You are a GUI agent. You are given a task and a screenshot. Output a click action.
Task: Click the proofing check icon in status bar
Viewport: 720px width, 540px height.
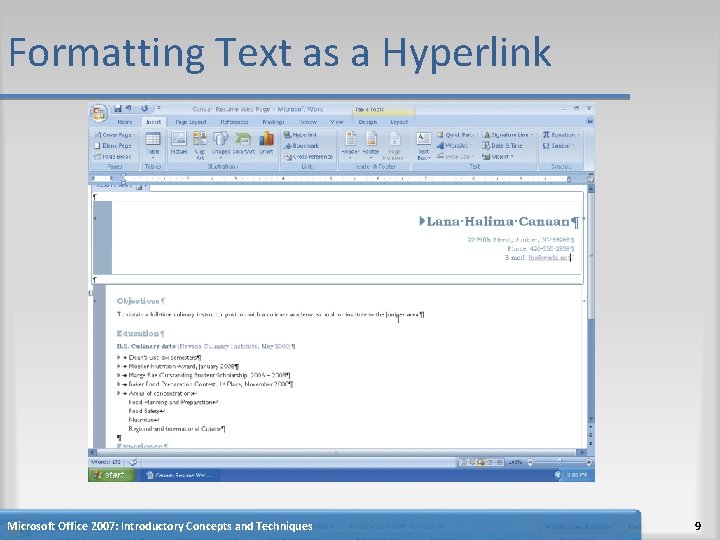click(133, 462)
